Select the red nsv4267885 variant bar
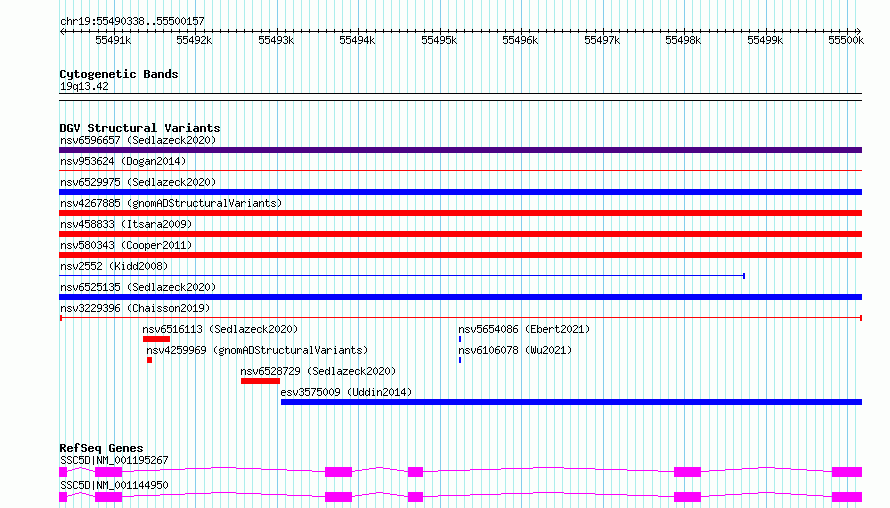The width and height of the screenshot is (890, 508). coord(460,213)
